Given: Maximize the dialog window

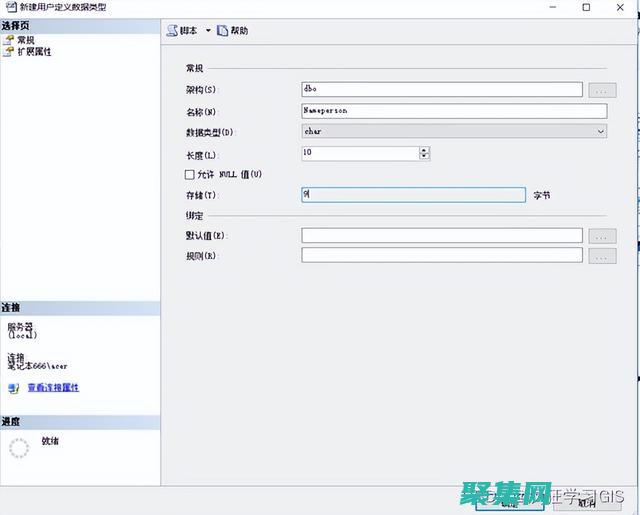Looking at the screenshot, I should coord(586,7).
